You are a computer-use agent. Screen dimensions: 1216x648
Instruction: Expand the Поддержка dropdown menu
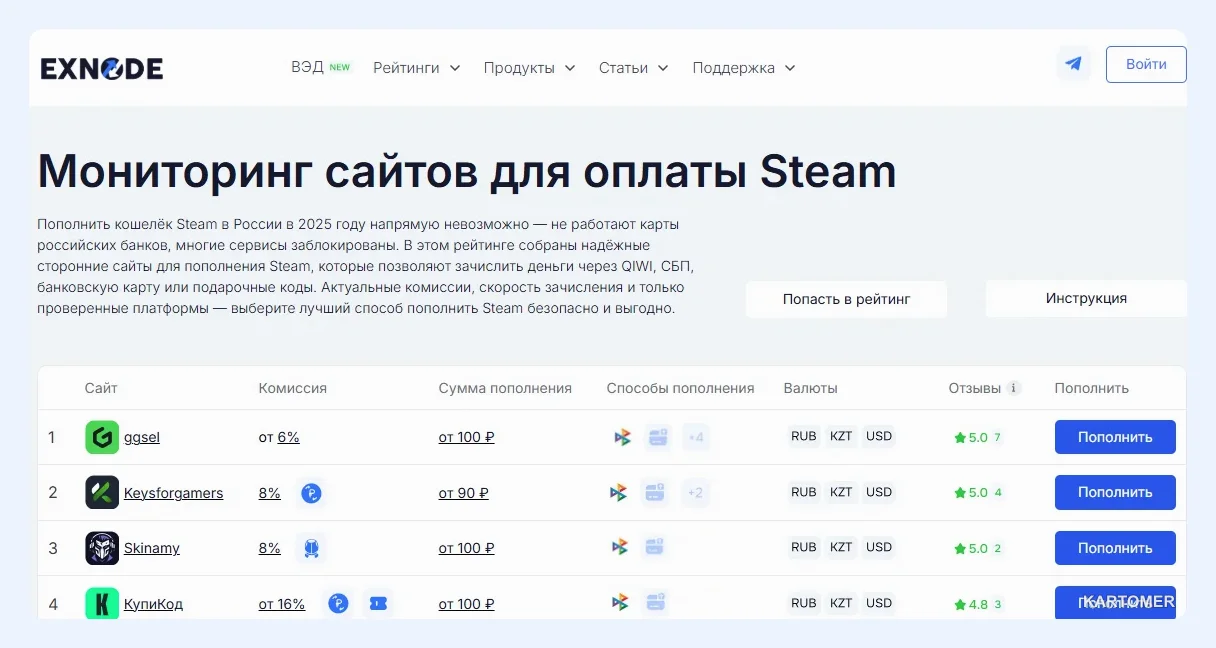[x=744, y=68]
